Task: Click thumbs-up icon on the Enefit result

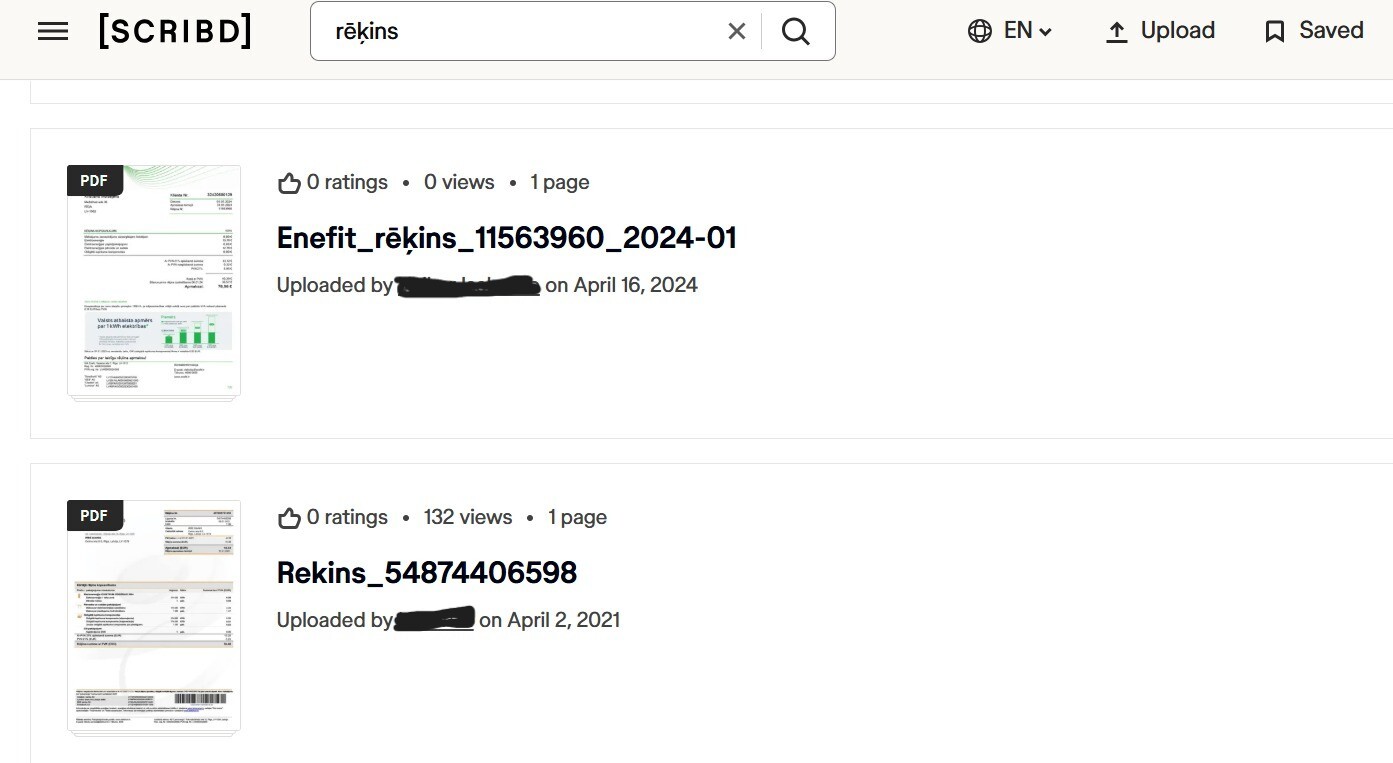Action: [x=289, y=182]
